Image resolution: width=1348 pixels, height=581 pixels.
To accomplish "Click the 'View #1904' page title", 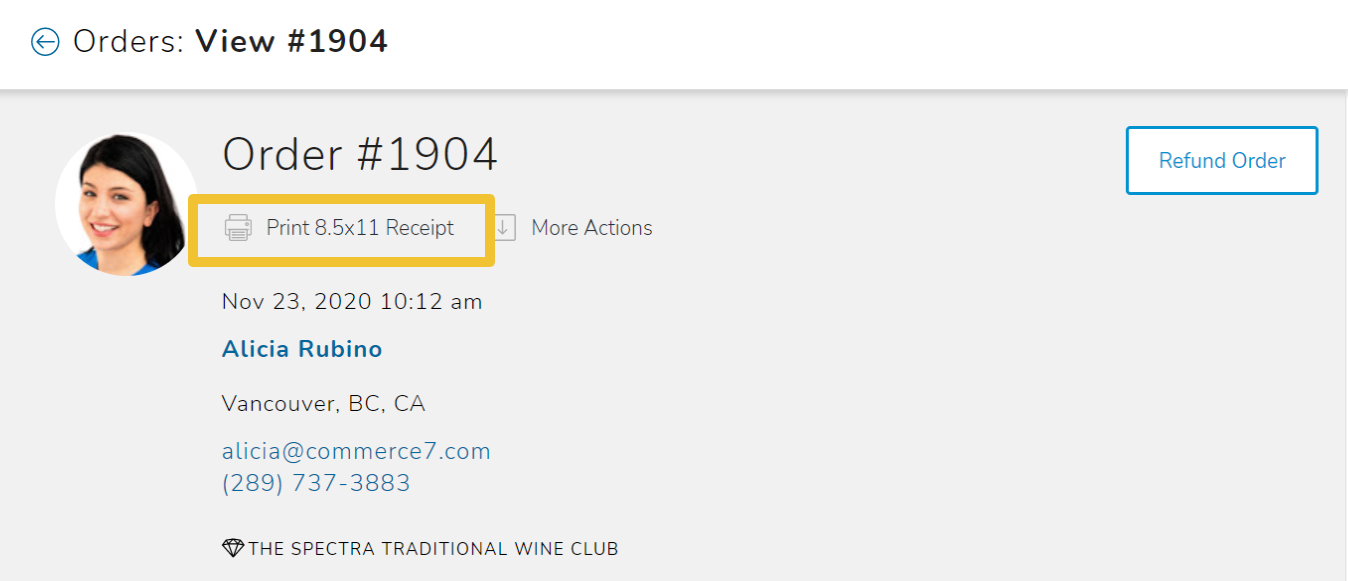I will (x=291, y=42).
